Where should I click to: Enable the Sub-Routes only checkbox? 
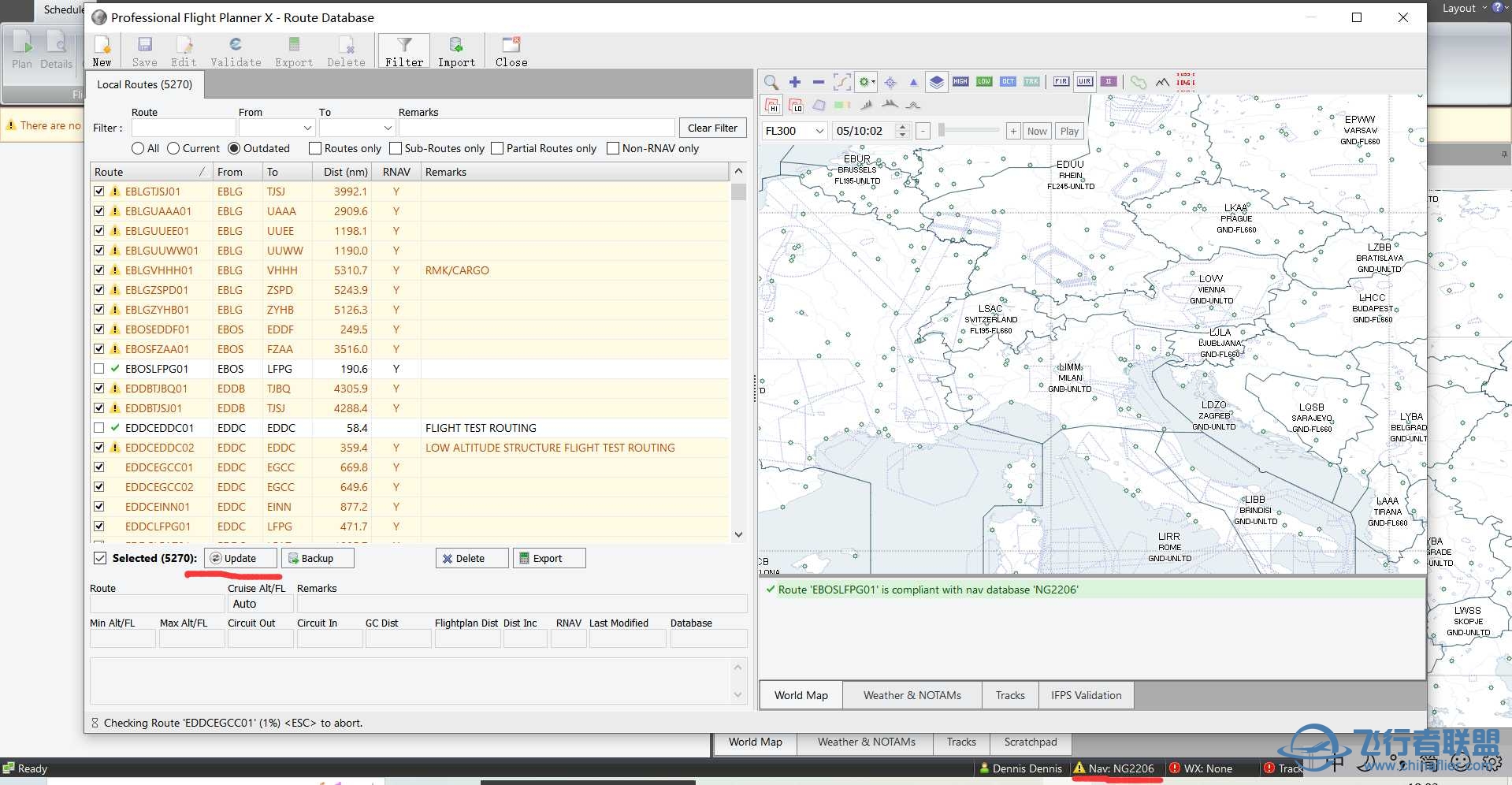pos(396,148)
